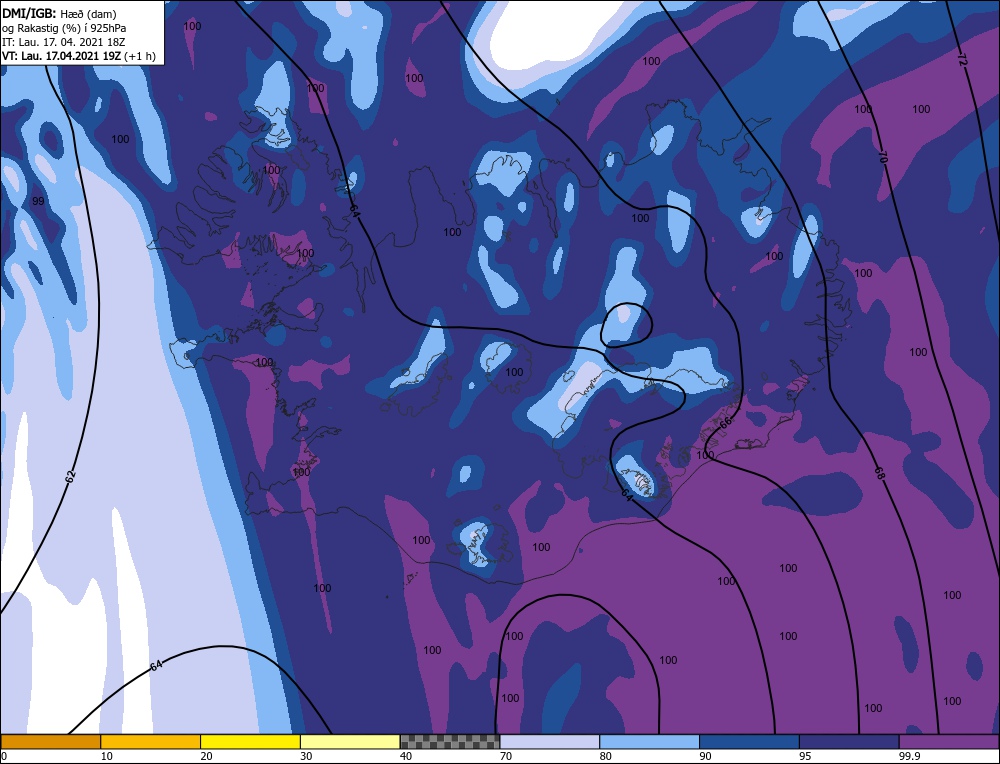The image size is (1000, 764).
Task: Click the '99' humidity value on the map
Action: click(x=38, y=202)
